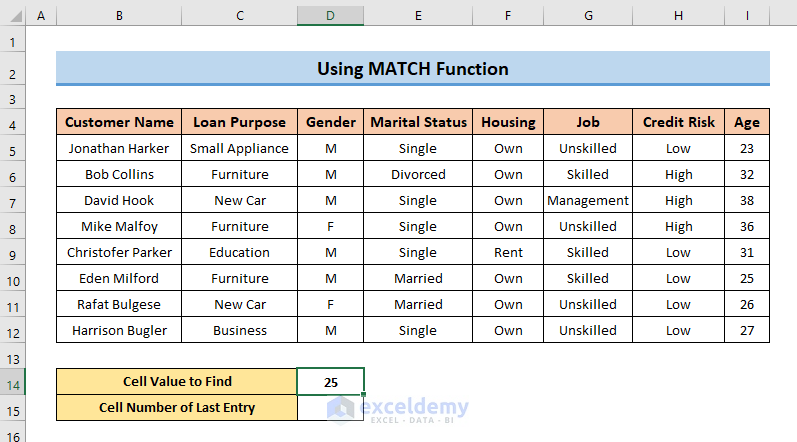Click the Using MATCH Function title
797x442 pixels.
(412, 69)
